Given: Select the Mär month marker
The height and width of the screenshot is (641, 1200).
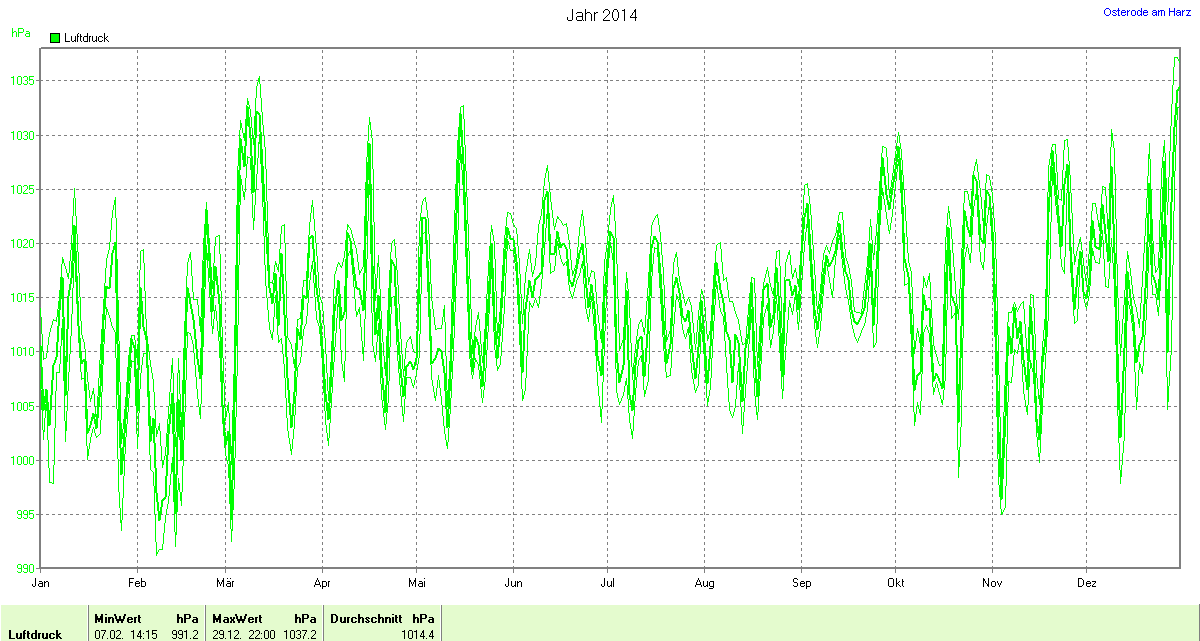Looking at the screenshot, I should tap(226, 582).
